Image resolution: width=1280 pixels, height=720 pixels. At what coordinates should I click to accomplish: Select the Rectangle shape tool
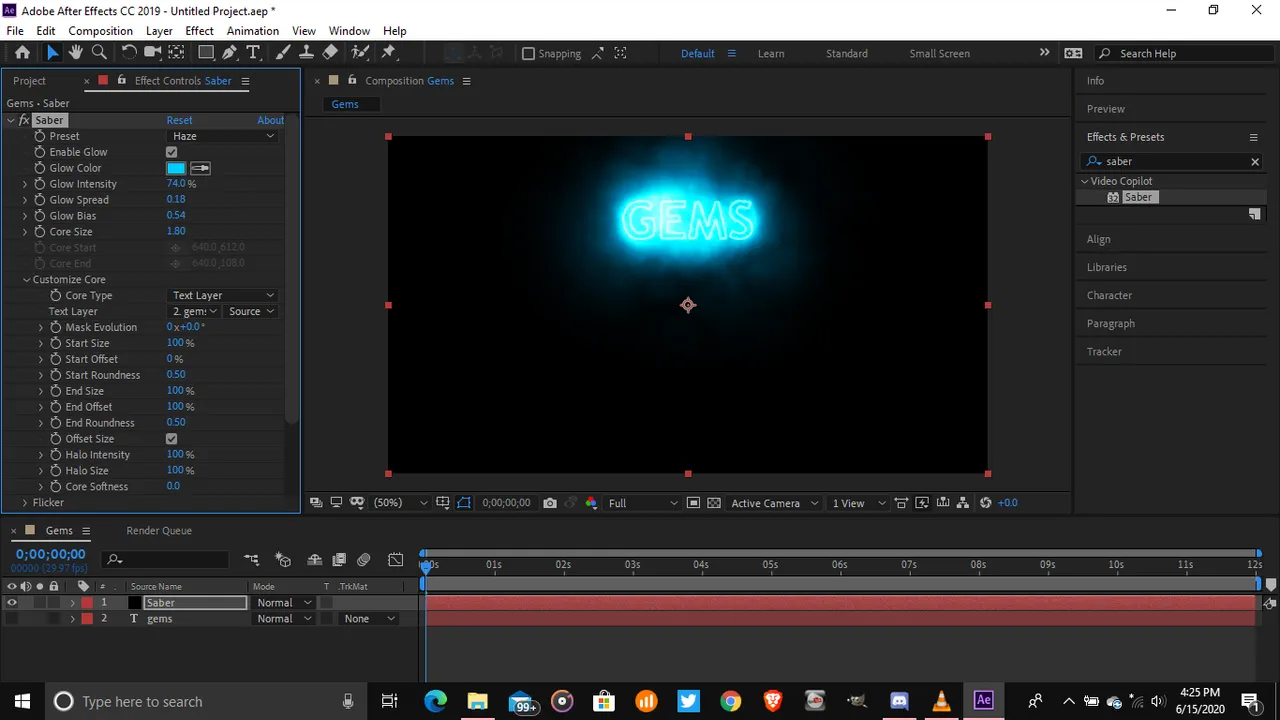point(206,53)
